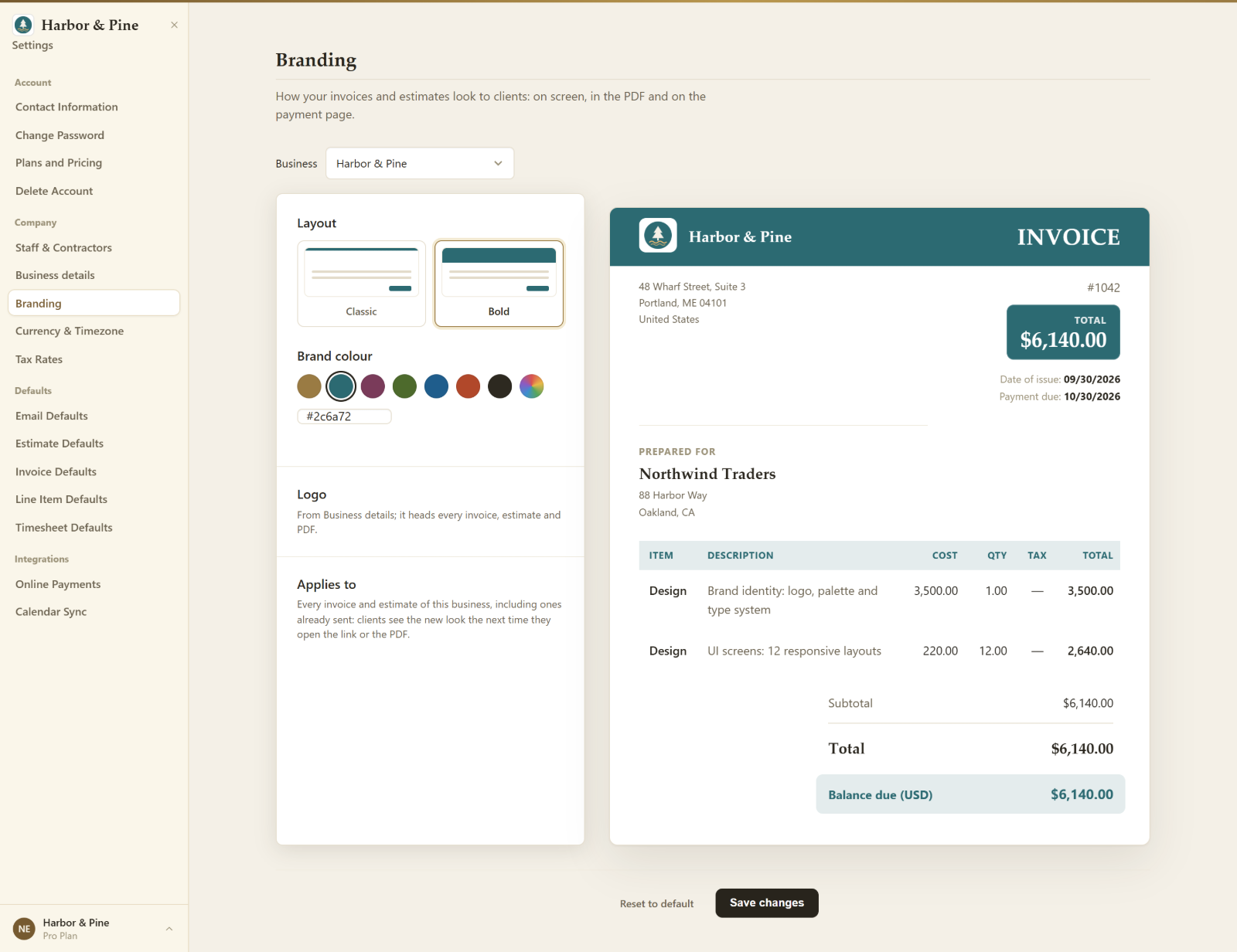Click the Northwind Traders client name
The image size is (1237, 952).
707,474
